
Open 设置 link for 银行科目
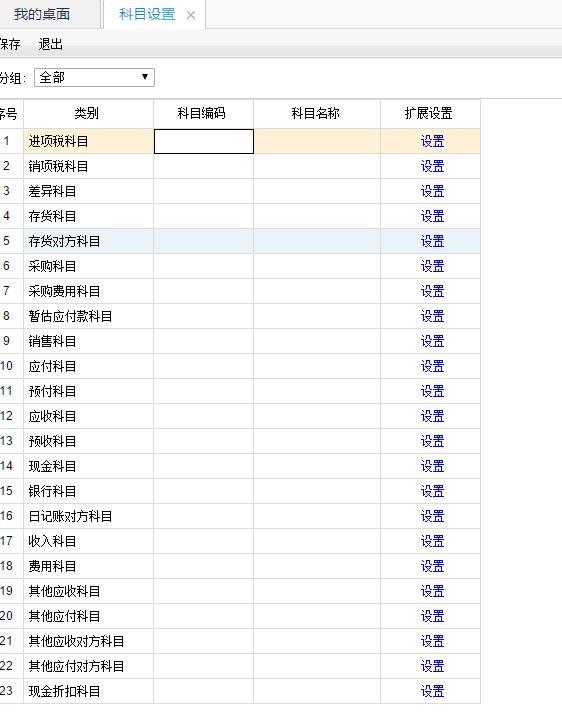(432, 491)
